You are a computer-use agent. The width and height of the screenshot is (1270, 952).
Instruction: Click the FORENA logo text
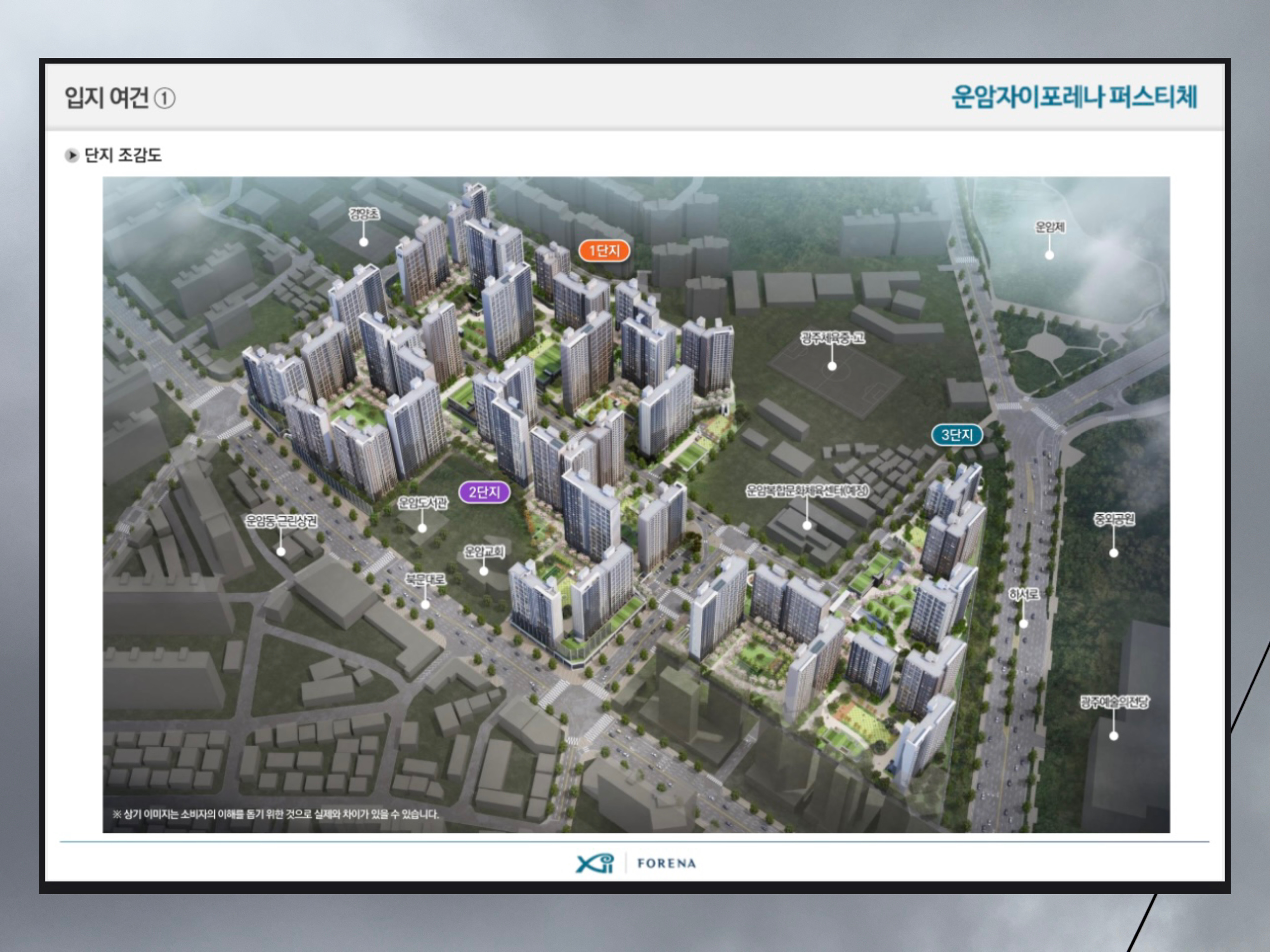pos(666,863)
